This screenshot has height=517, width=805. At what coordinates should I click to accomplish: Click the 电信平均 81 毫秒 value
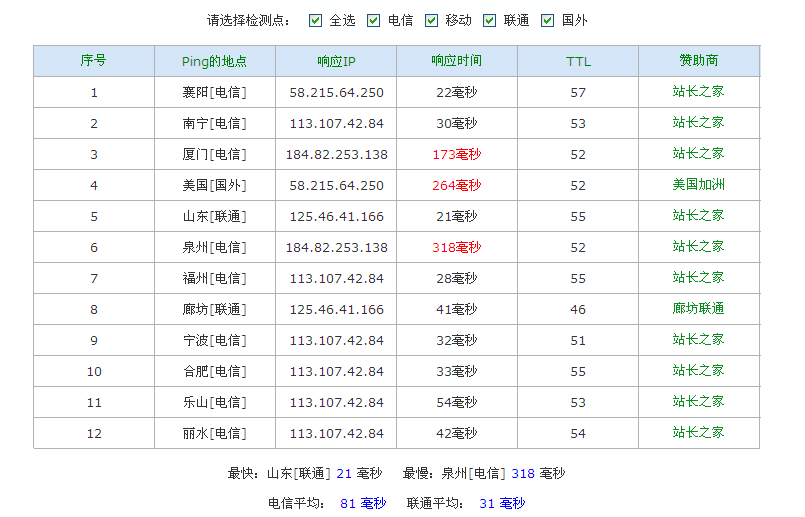[363, 503]
